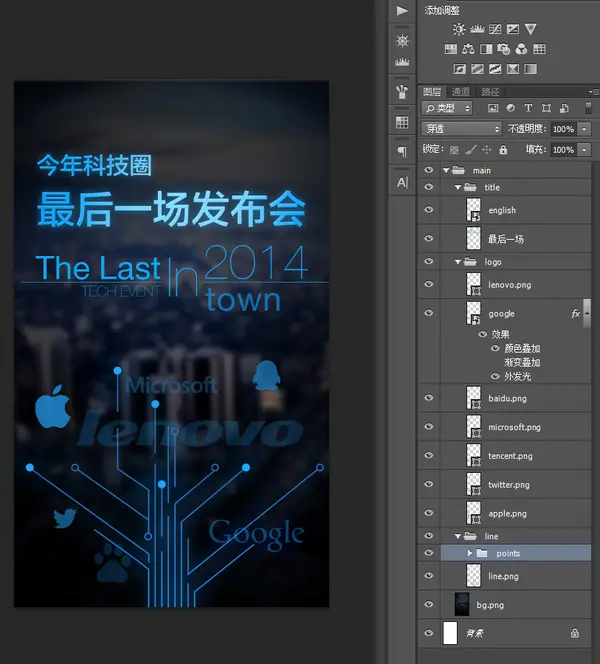Hide the english layer
600x664 pixels.
429,210
